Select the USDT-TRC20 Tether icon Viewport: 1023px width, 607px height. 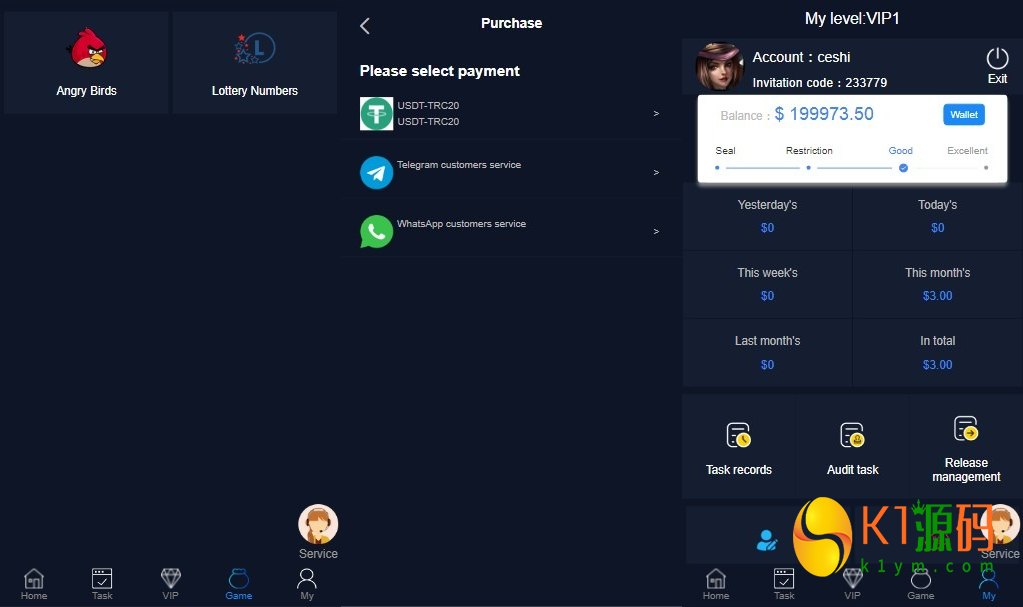[376, 114]
